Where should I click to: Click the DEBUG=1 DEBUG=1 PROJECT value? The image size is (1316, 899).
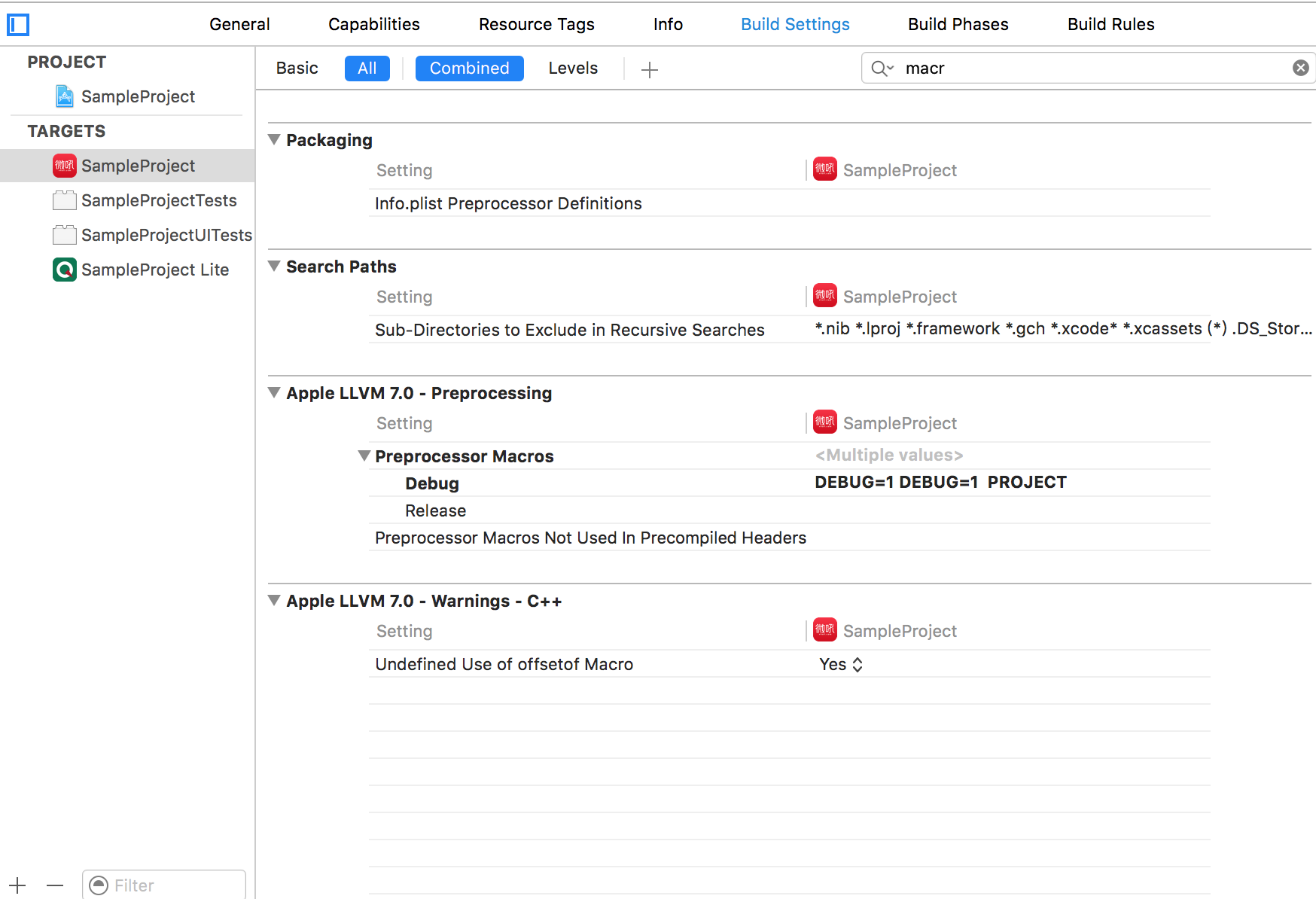coord(940,483)
